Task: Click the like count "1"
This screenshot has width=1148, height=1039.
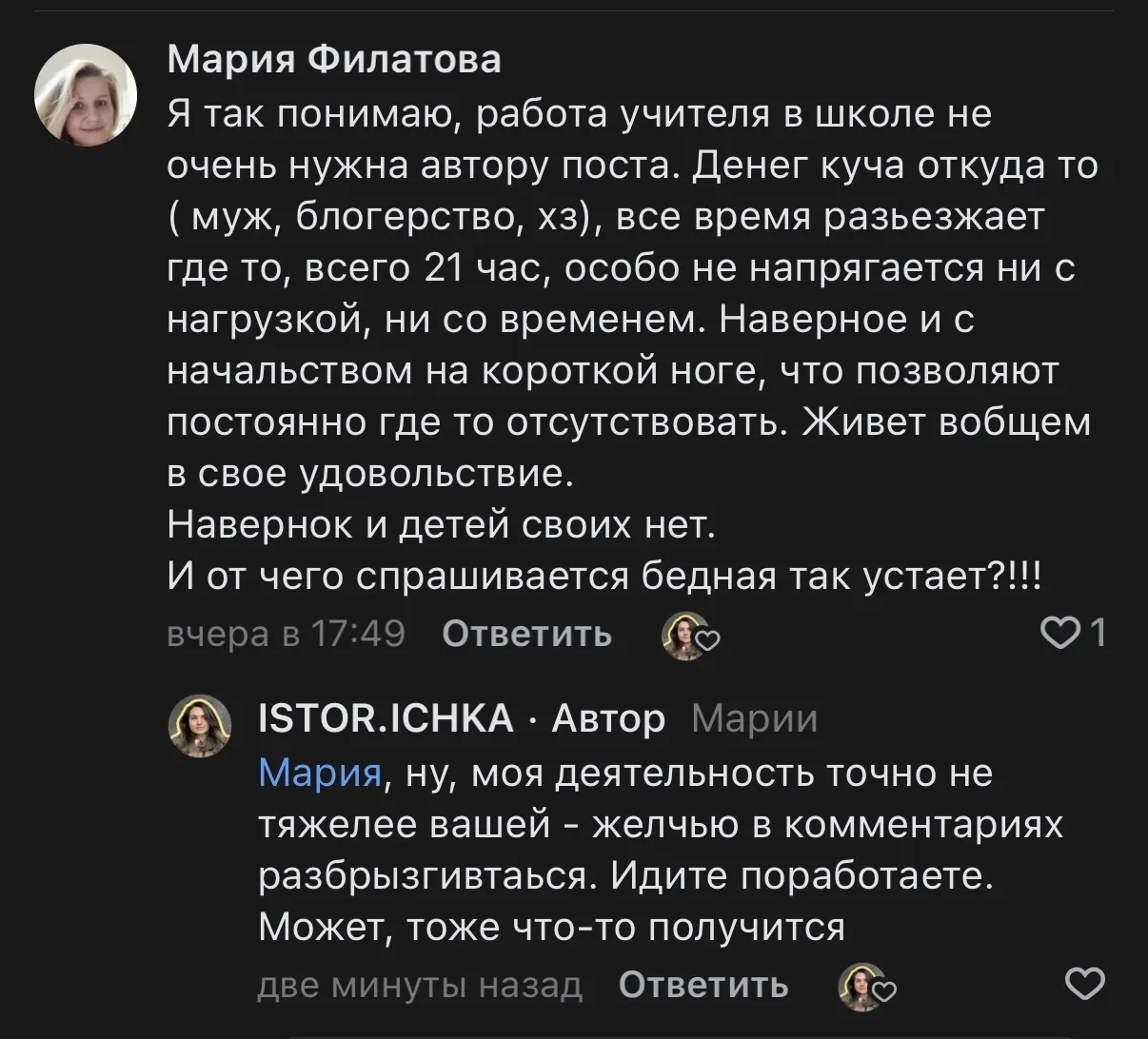Action: (1098, 633)
